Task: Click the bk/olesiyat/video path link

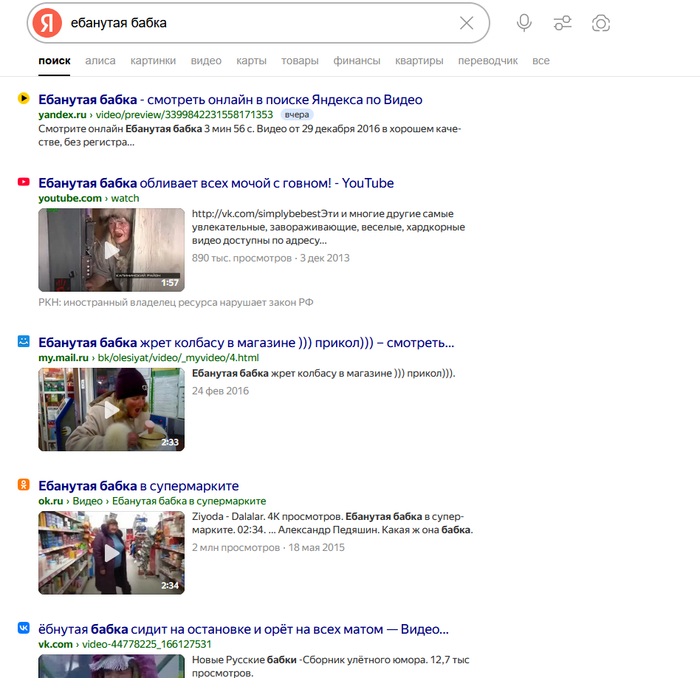Action: pos(179,358)
